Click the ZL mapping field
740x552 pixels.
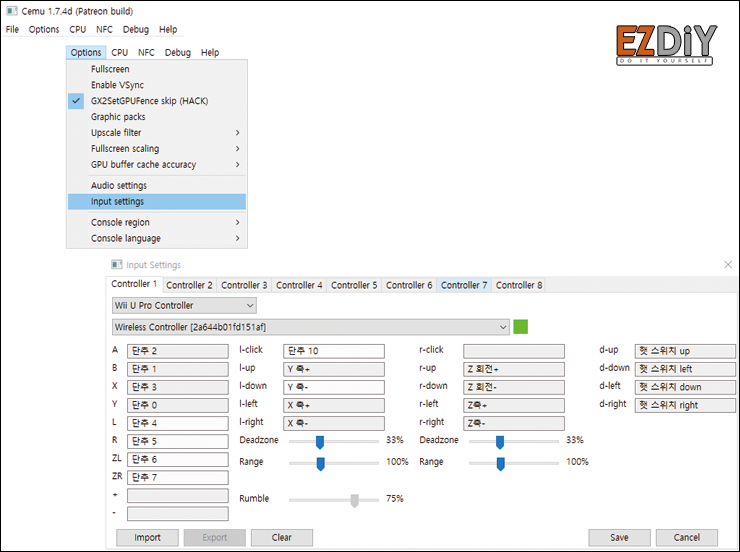(178, 460)
